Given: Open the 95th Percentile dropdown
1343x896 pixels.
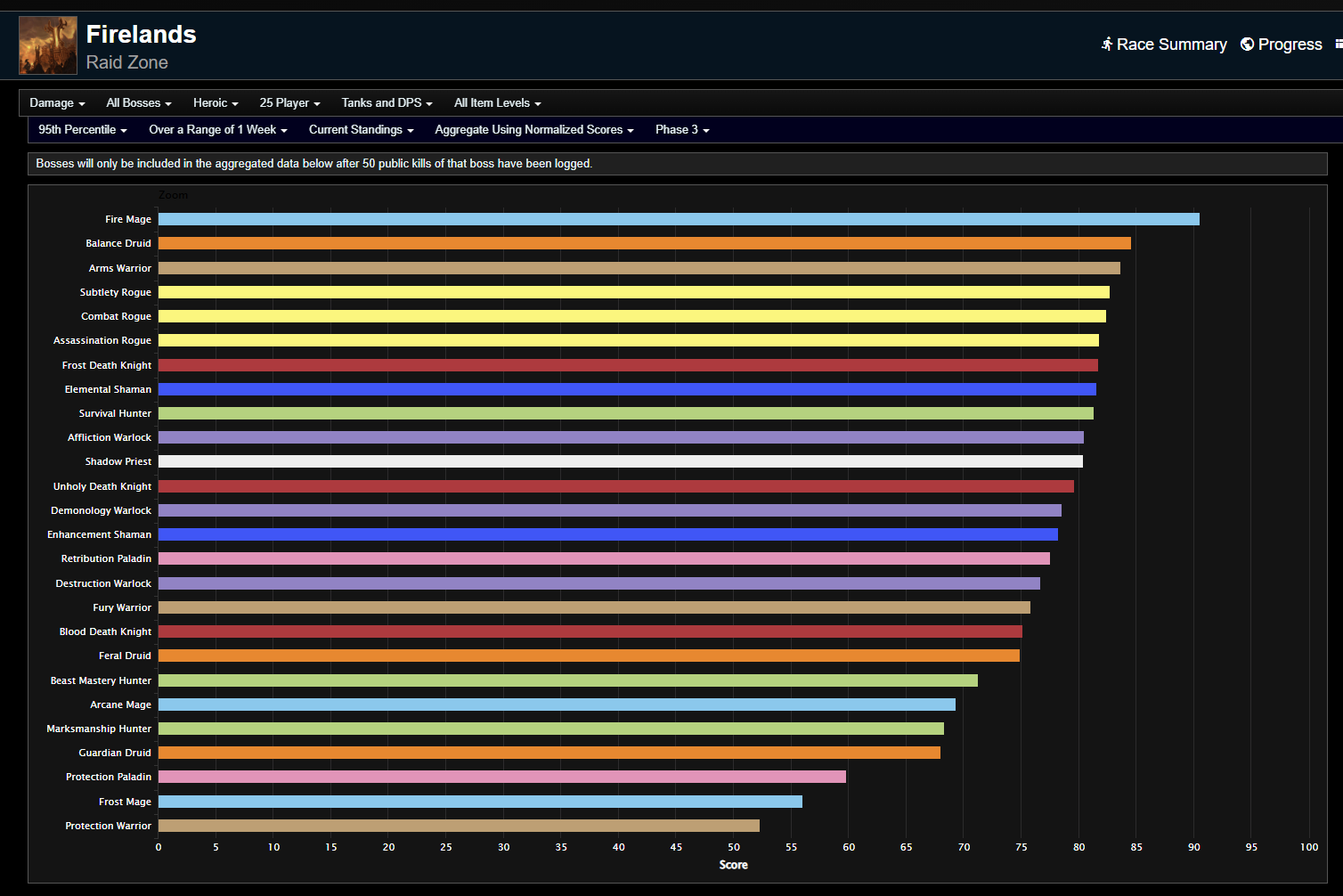Looking at the screenshot, I should [83, 129].
